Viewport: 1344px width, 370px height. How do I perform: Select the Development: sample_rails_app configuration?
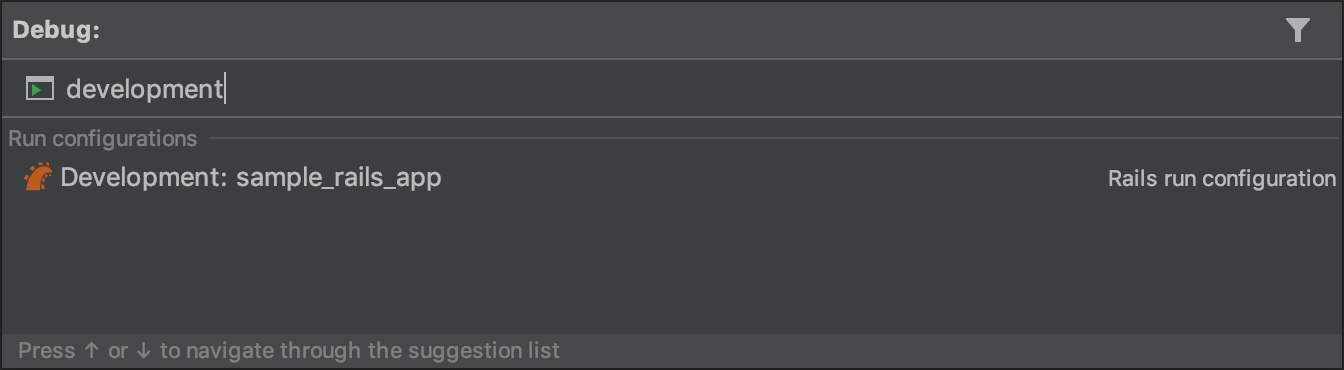[672, 178]
